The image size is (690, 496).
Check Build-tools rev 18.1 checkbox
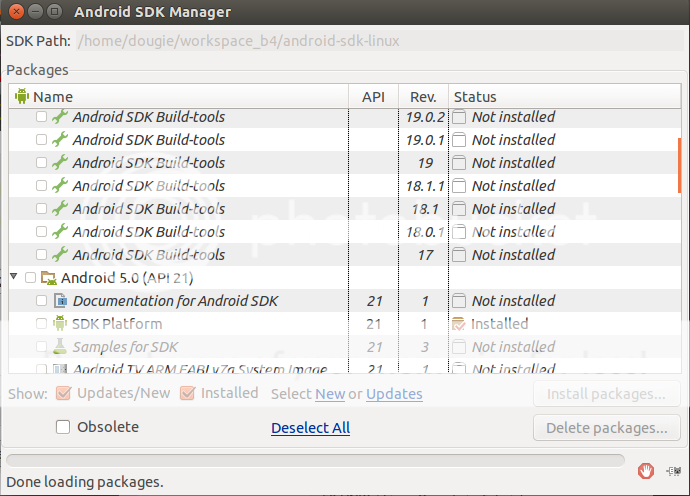[41, 208]
